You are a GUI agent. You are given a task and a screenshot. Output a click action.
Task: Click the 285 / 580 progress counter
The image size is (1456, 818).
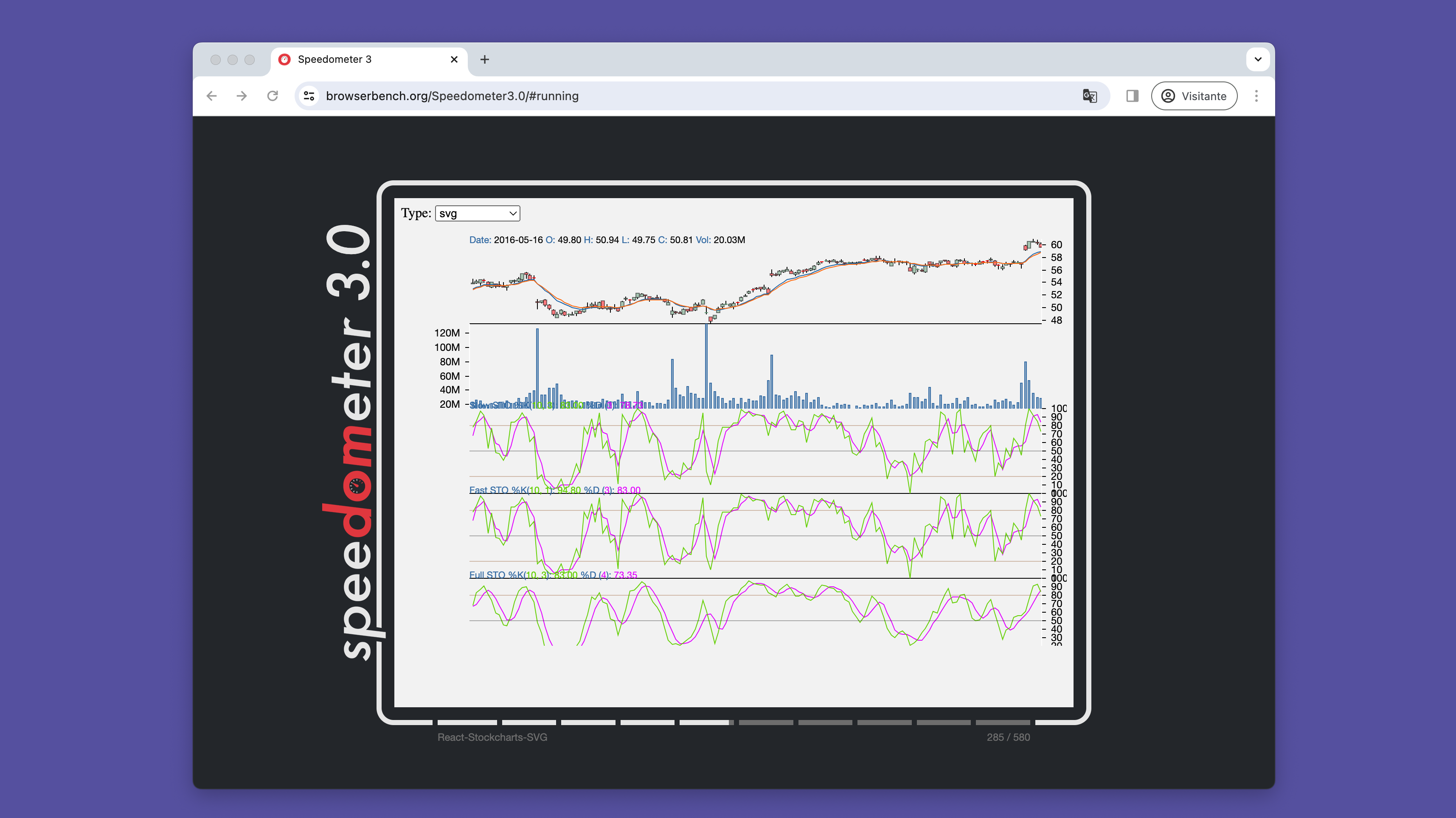point(1008,737)
